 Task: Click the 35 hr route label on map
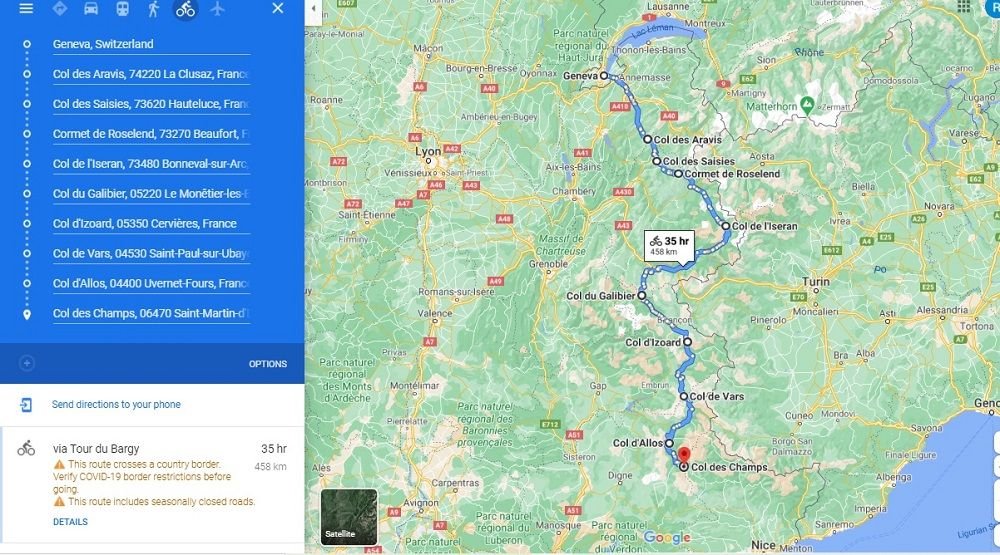[x=669, y=246]
